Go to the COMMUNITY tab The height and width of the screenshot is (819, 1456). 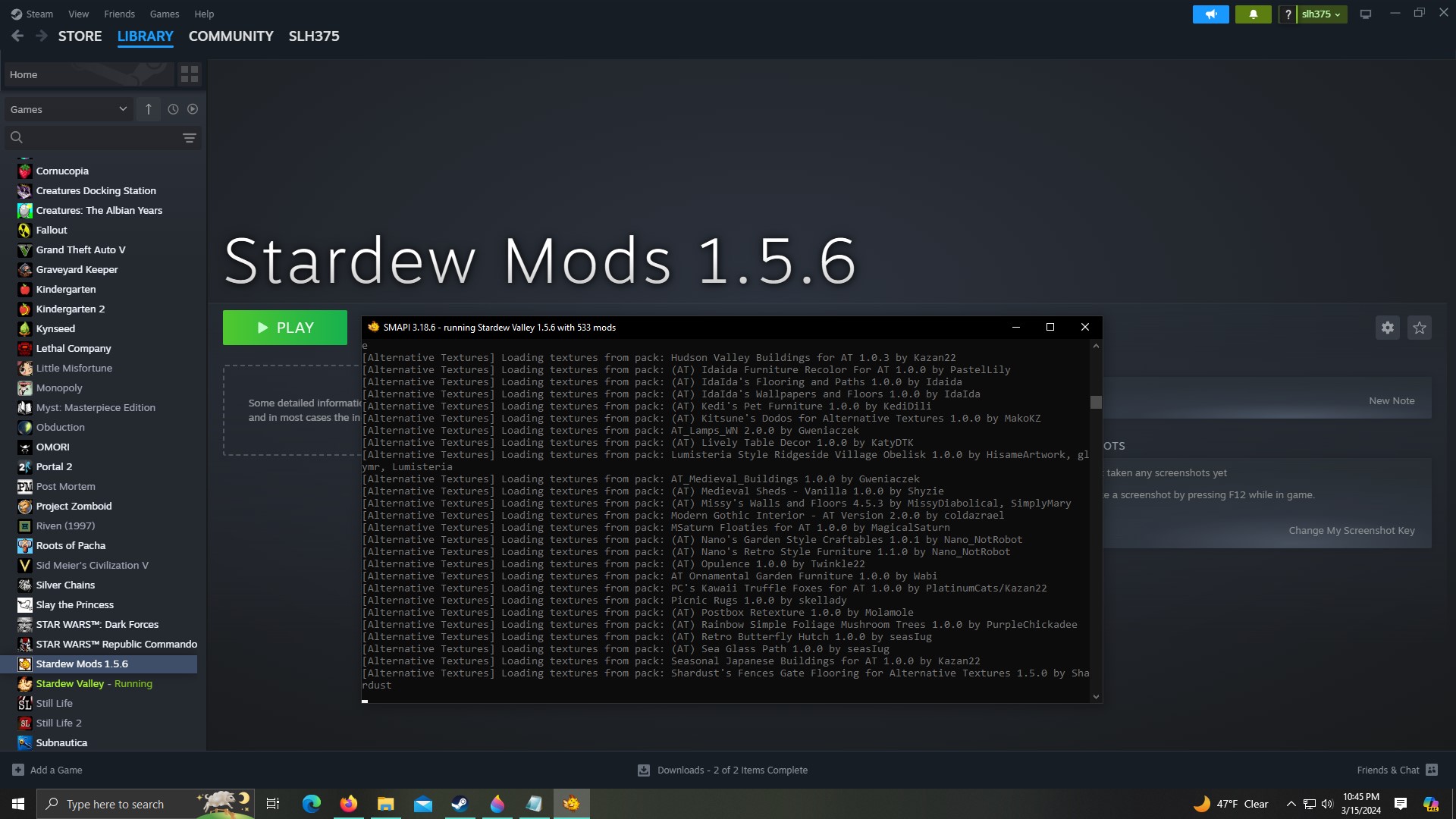231,36
